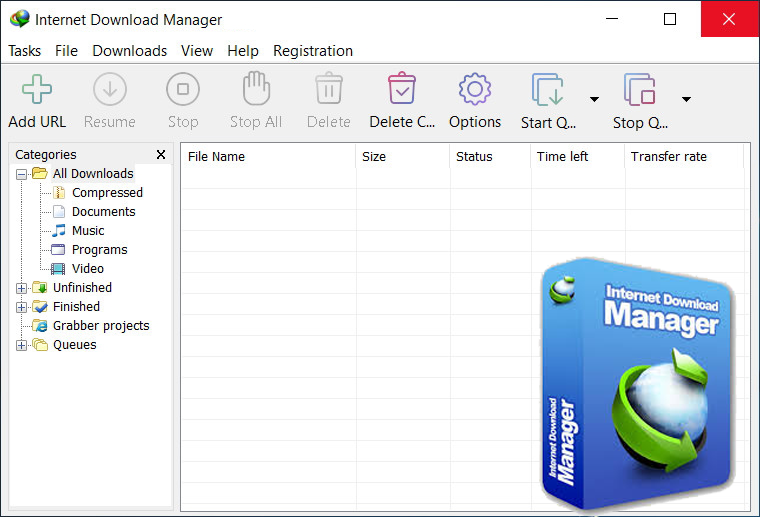Image resolution: width=760 pixels, height=517 pixels.
Task: Click the Grabber projects icon
Action: tap(40, 326)
